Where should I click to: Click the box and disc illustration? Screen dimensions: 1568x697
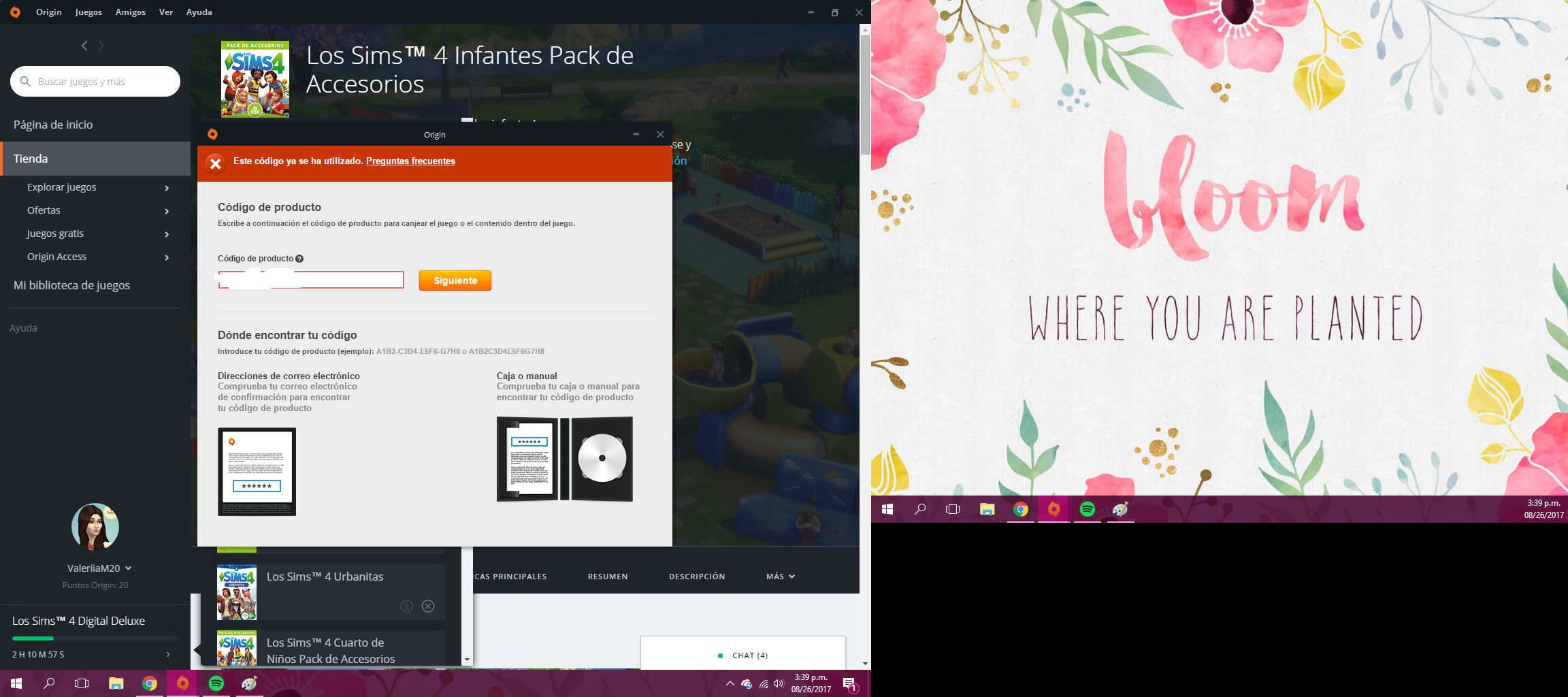click(565, 459)
